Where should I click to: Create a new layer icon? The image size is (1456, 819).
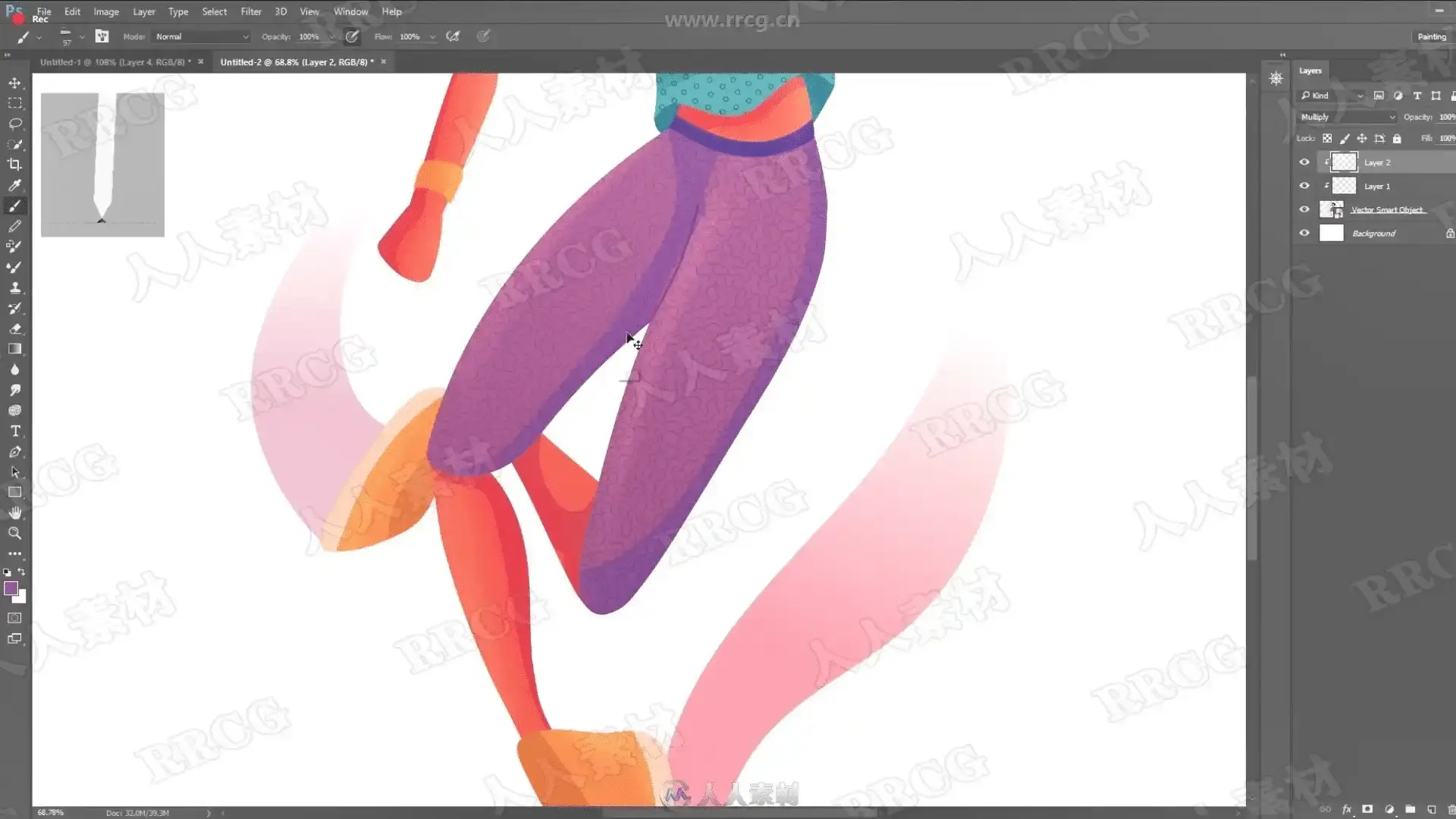1431,809
